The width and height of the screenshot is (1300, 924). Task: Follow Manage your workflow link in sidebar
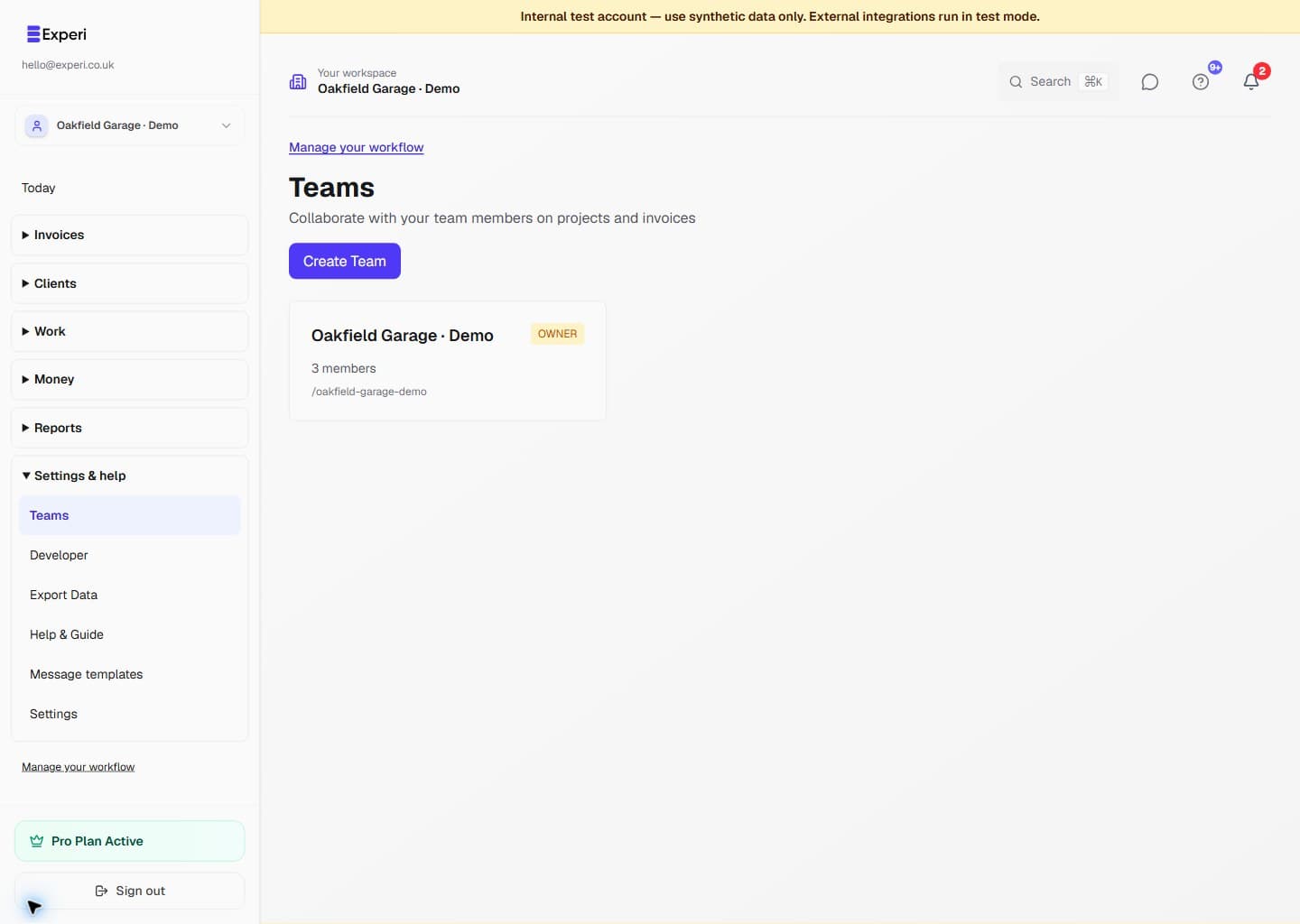pyautogui.click(x=78, y=767)
